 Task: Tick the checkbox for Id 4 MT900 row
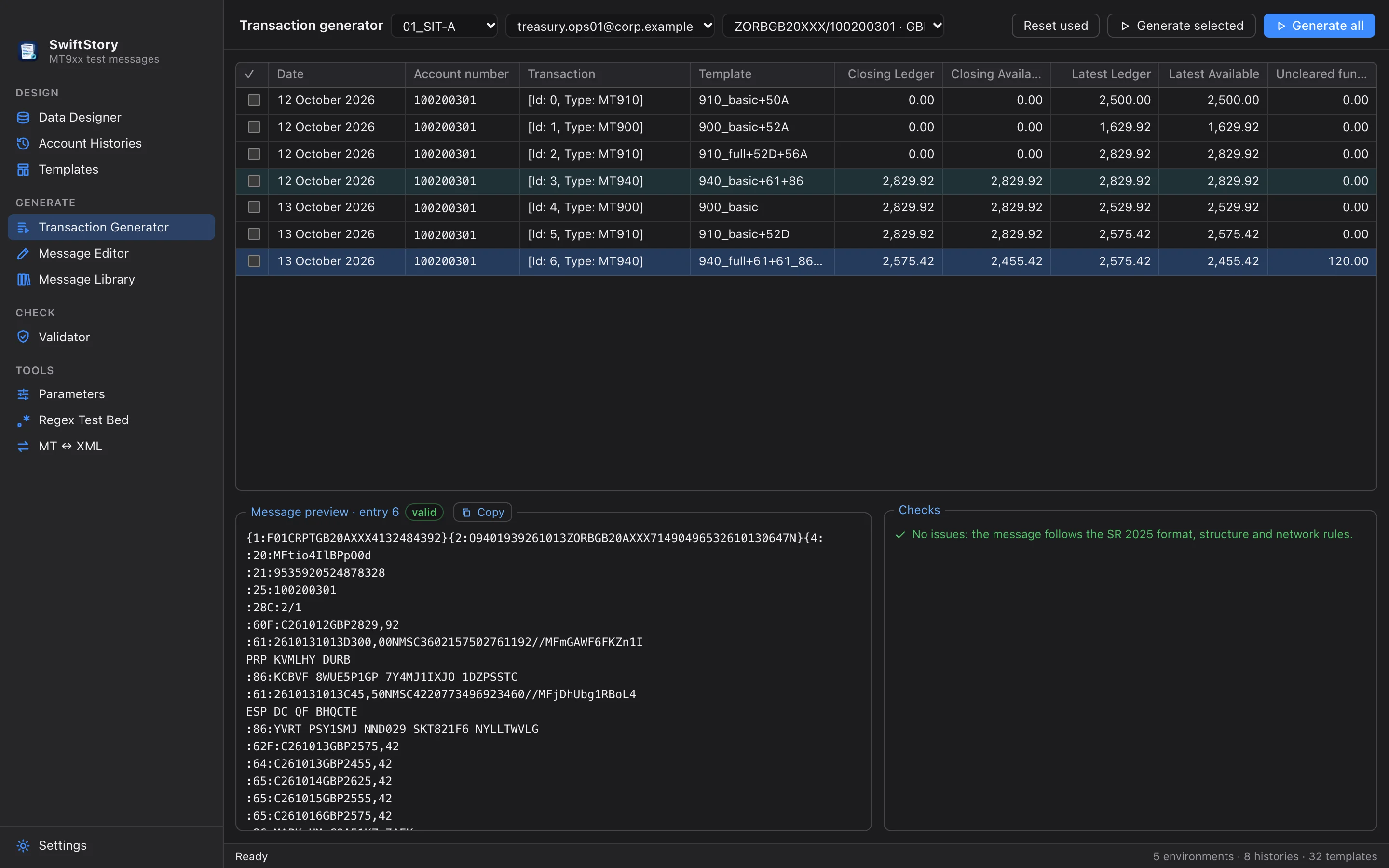(254, 207)
